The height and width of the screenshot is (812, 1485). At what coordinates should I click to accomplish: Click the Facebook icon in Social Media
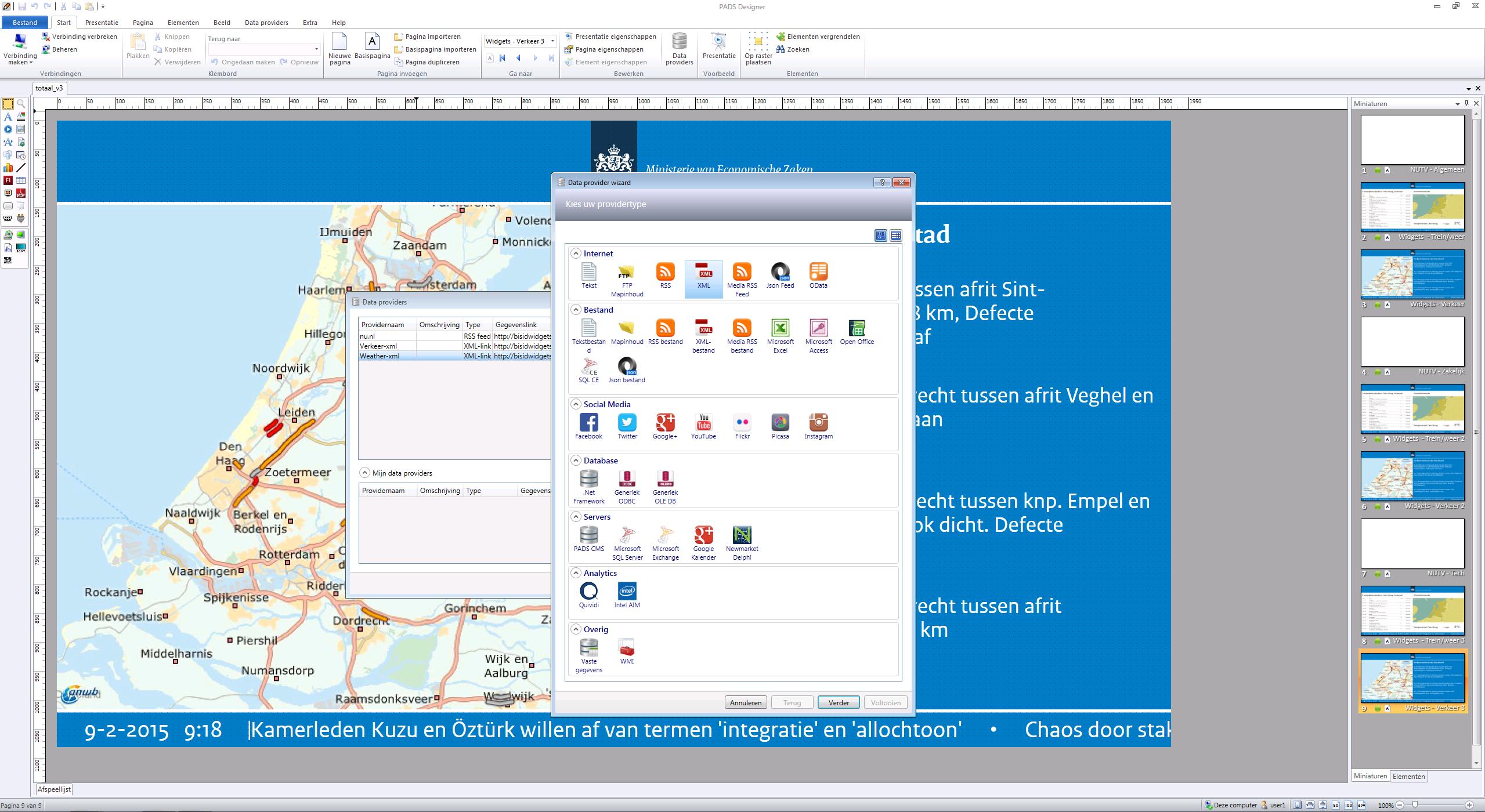coord(588,423)
